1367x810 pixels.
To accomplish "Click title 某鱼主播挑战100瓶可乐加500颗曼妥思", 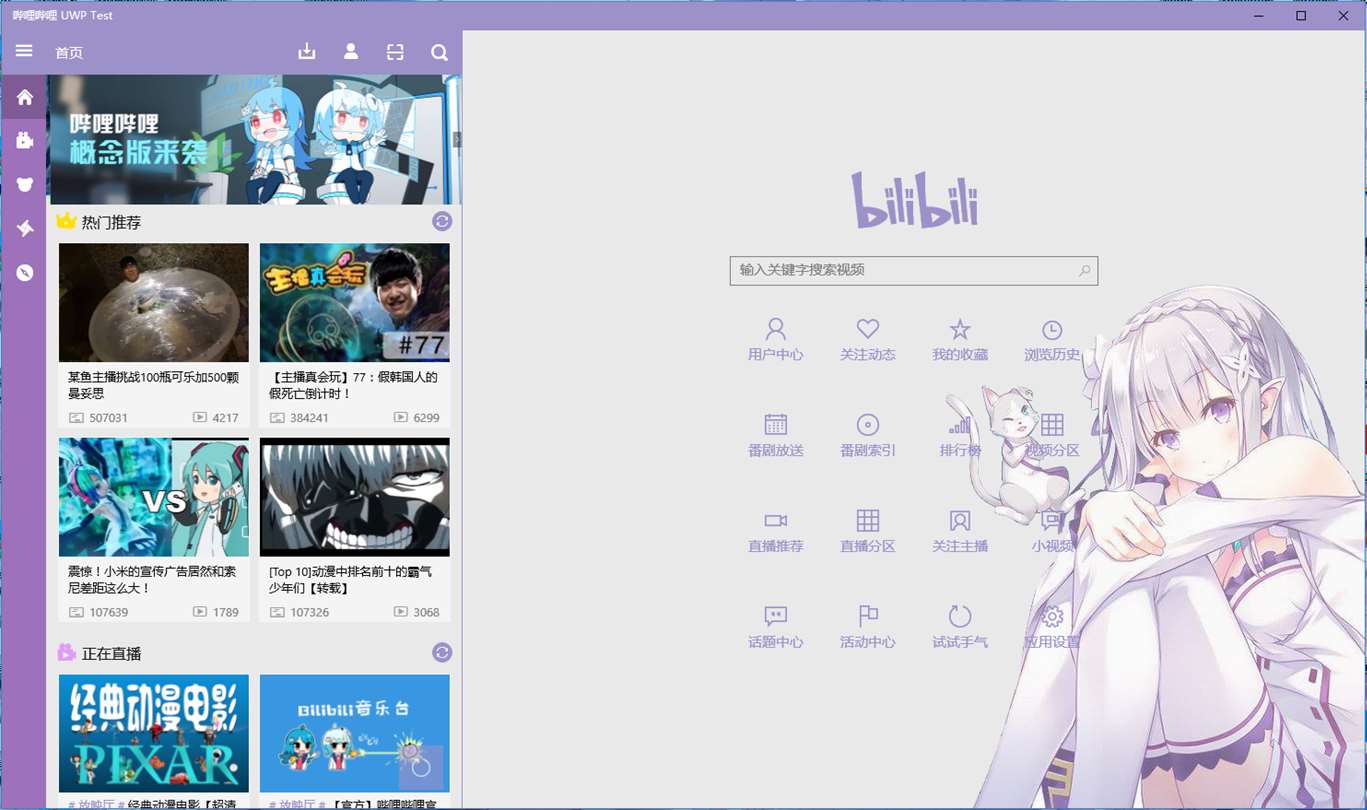I will pyautogui.click(x=152, y=385).
